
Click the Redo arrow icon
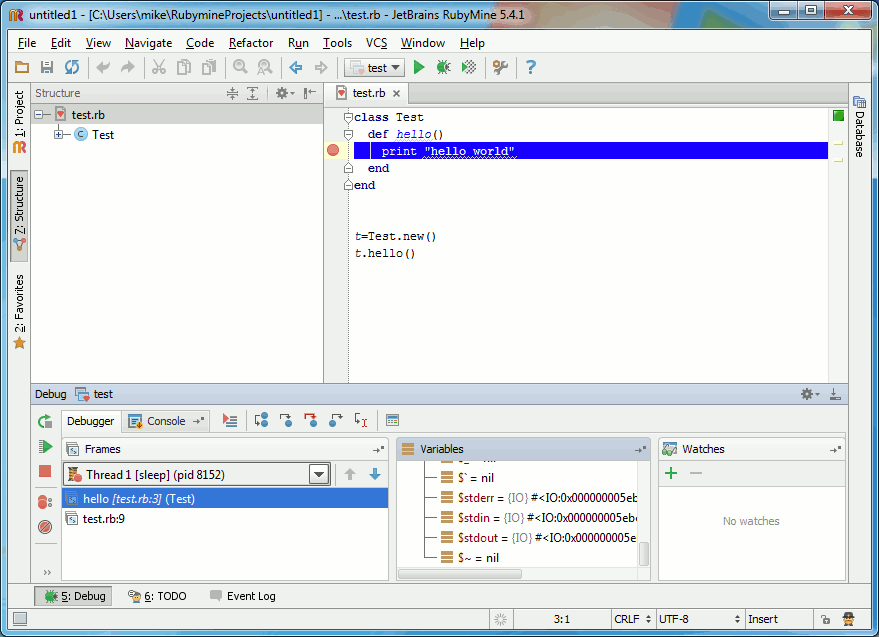(128, 68)
